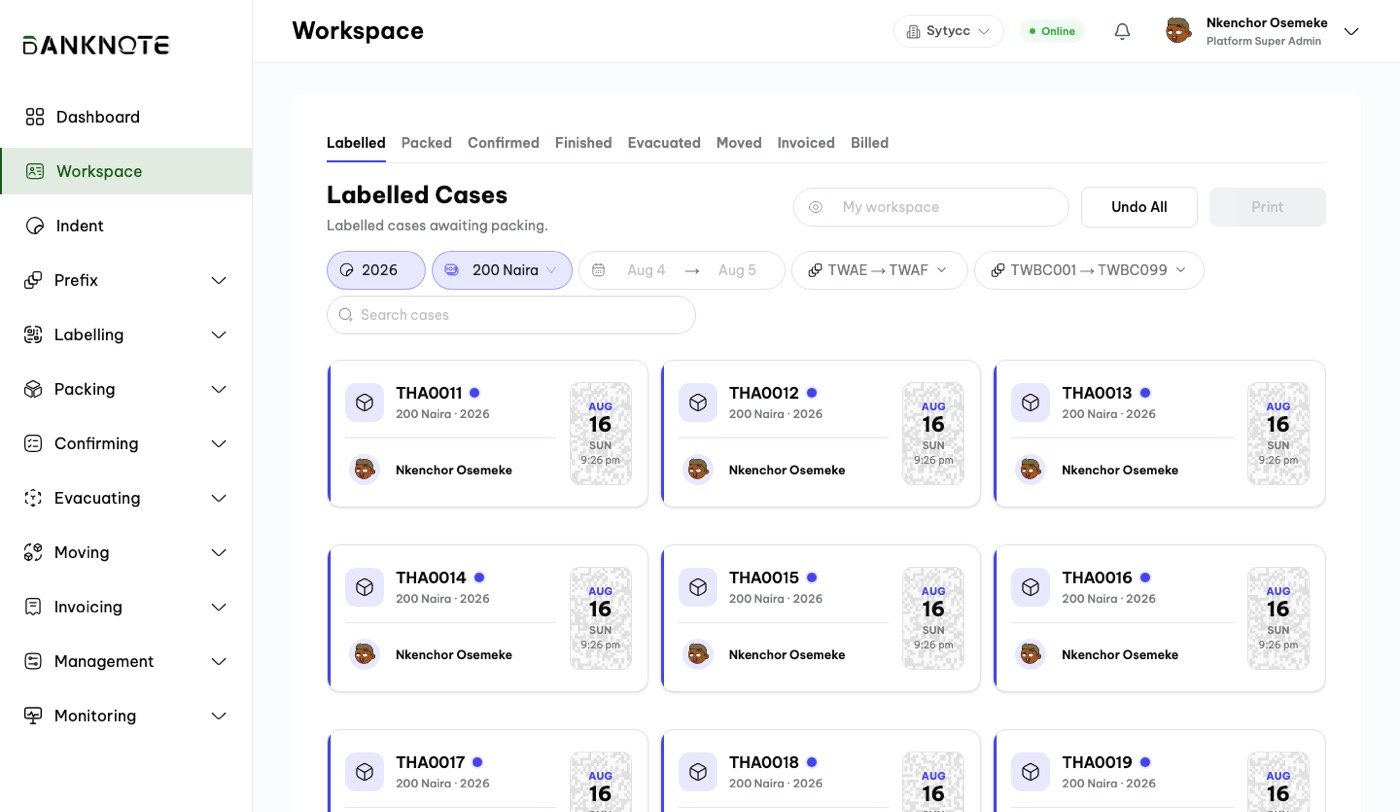Image resolution: width=1400 pixels, height=812 pixels.
Task: Open the TWBC001 → TWBC099 range dropdown
Action: [x=1089, y=270]
